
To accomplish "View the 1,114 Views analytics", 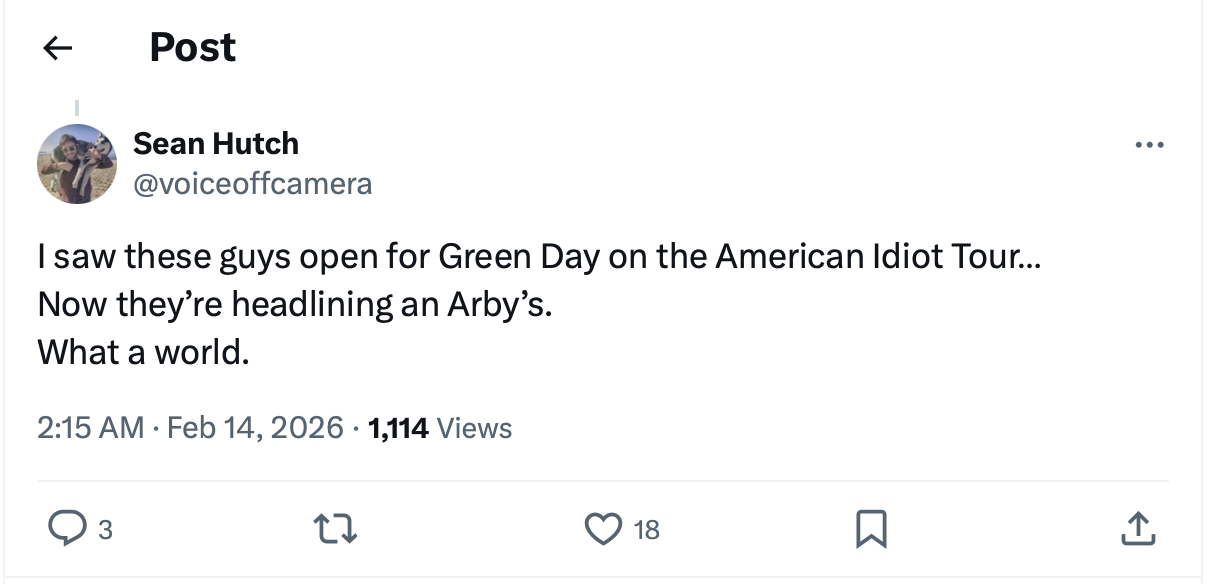I will point(440,428).
